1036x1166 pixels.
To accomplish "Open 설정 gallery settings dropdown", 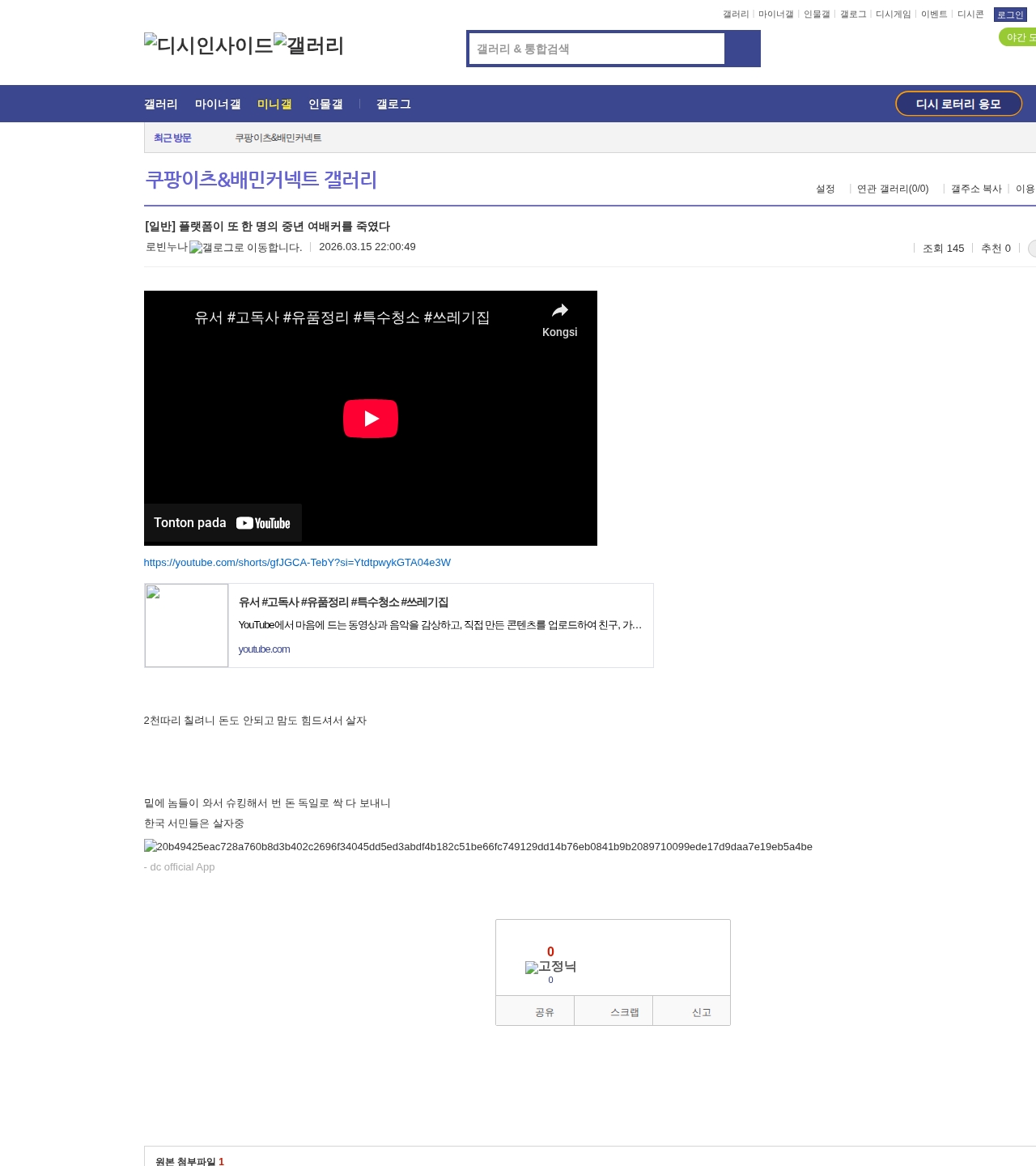I will pos(826,189).
